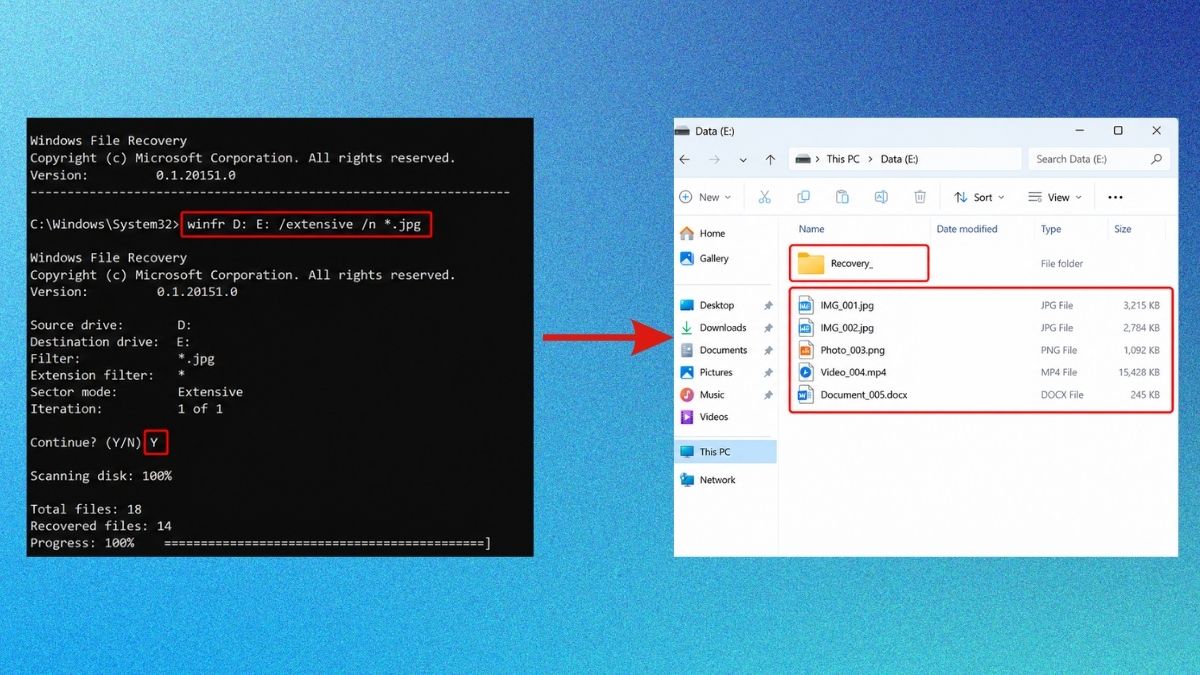This screenshot has height=675, width=1200.
Task: Sort by the Size column header
Action: point(1123,229)
